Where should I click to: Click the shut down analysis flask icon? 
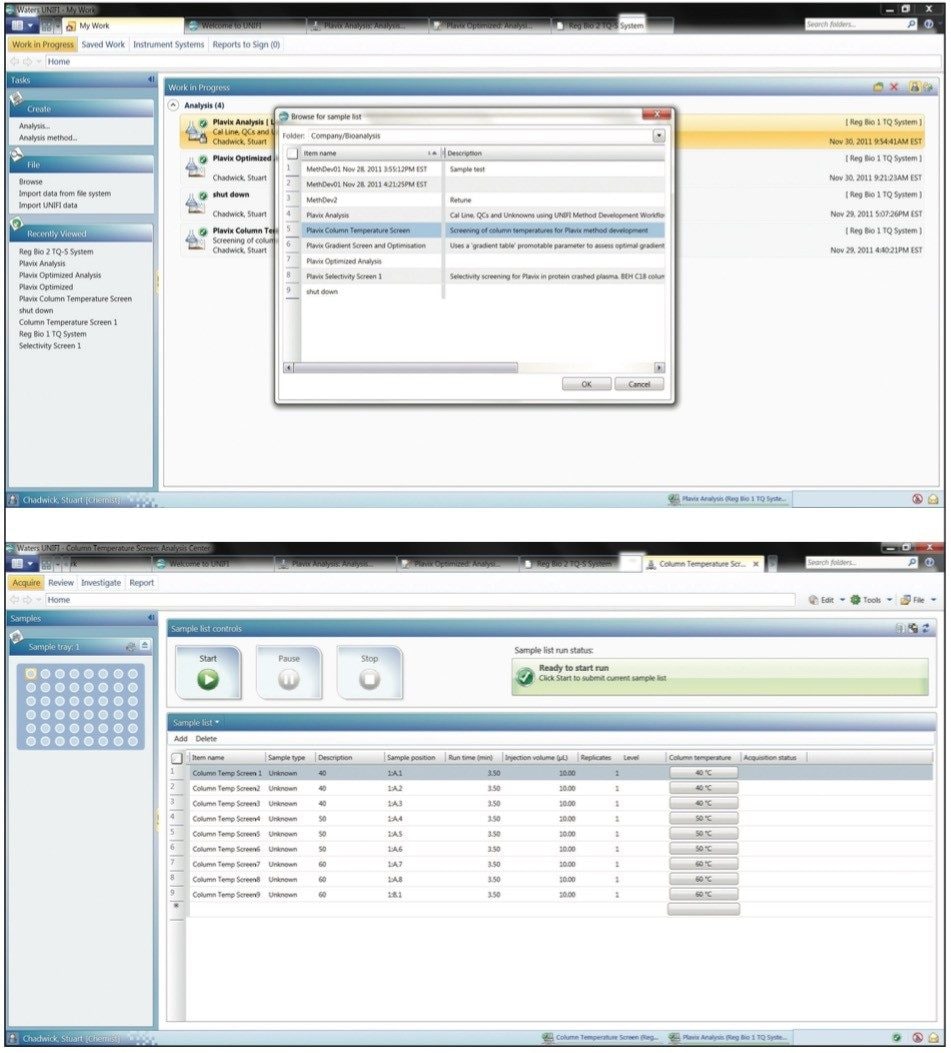(x=195, y=203)
